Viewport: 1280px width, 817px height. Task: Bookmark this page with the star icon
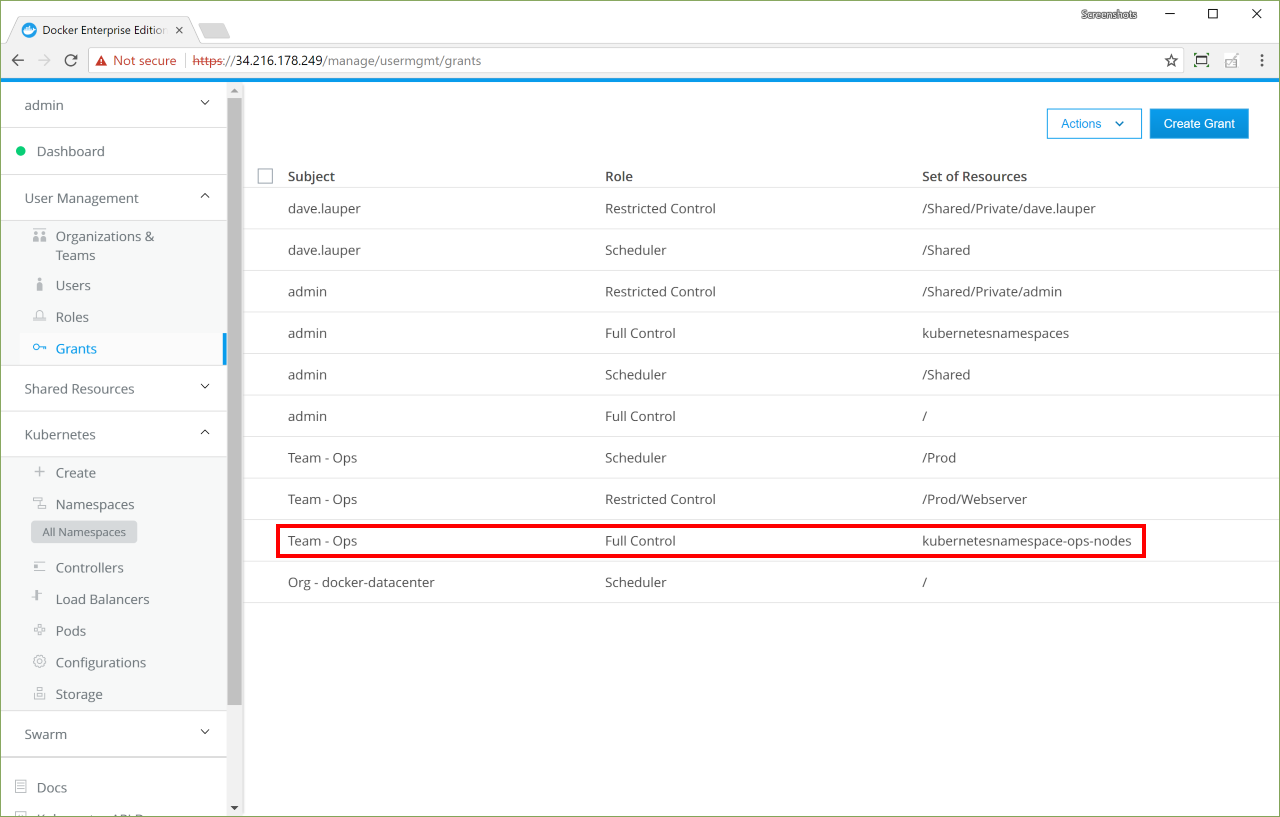1171,61
